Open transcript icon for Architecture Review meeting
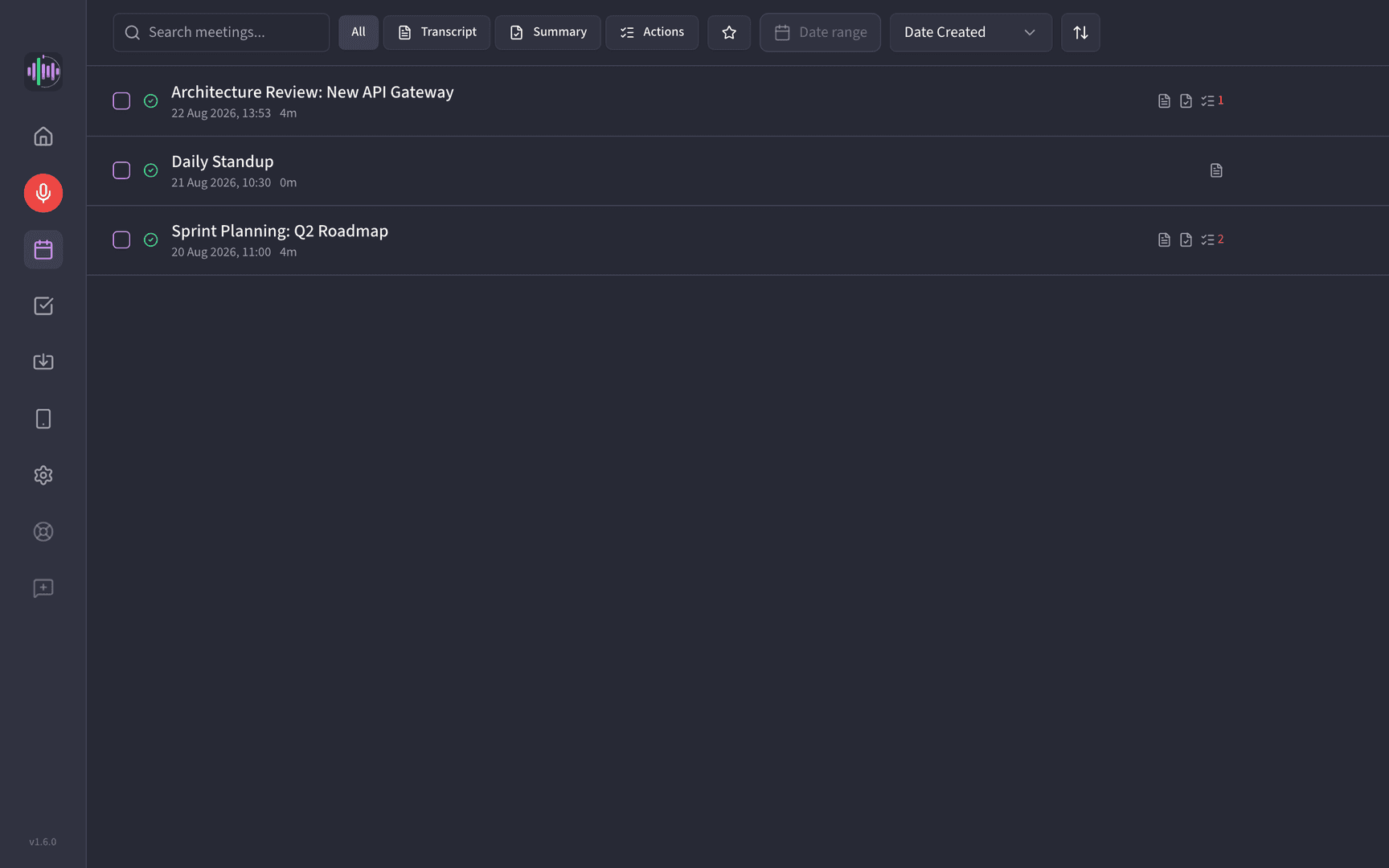The width and height of the screenshot is (1389, 868). coord(1164,100)
